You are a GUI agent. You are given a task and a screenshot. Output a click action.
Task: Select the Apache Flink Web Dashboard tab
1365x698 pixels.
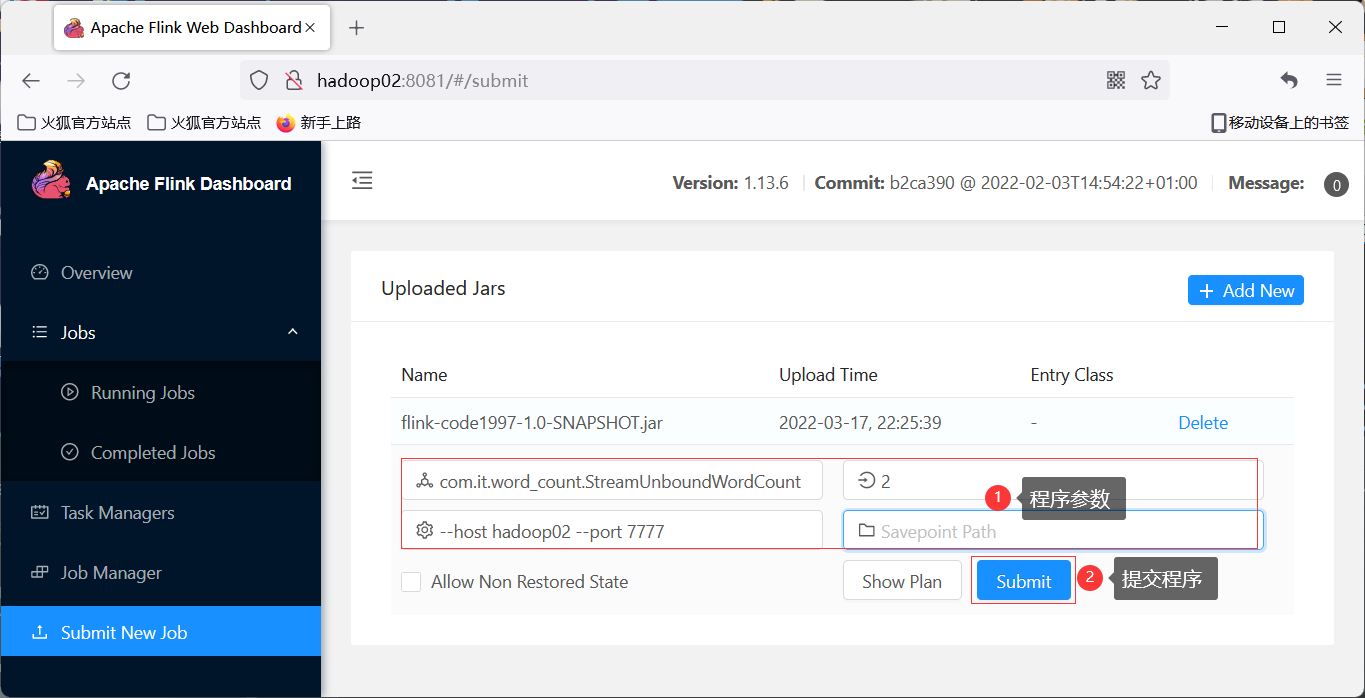[191, 28]
